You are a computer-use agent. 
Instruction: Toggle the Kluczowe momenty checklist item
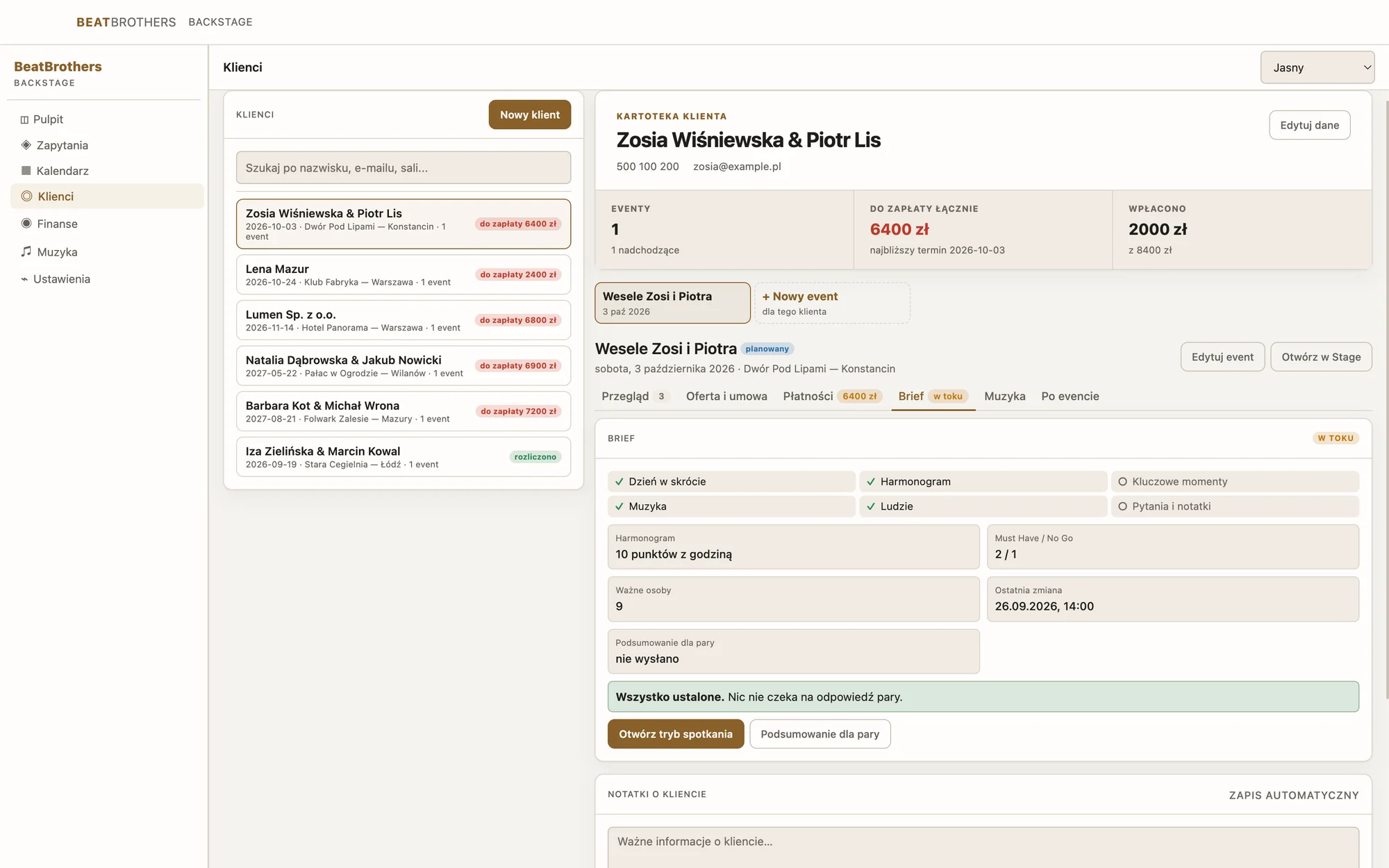[x=1235, y=482]
